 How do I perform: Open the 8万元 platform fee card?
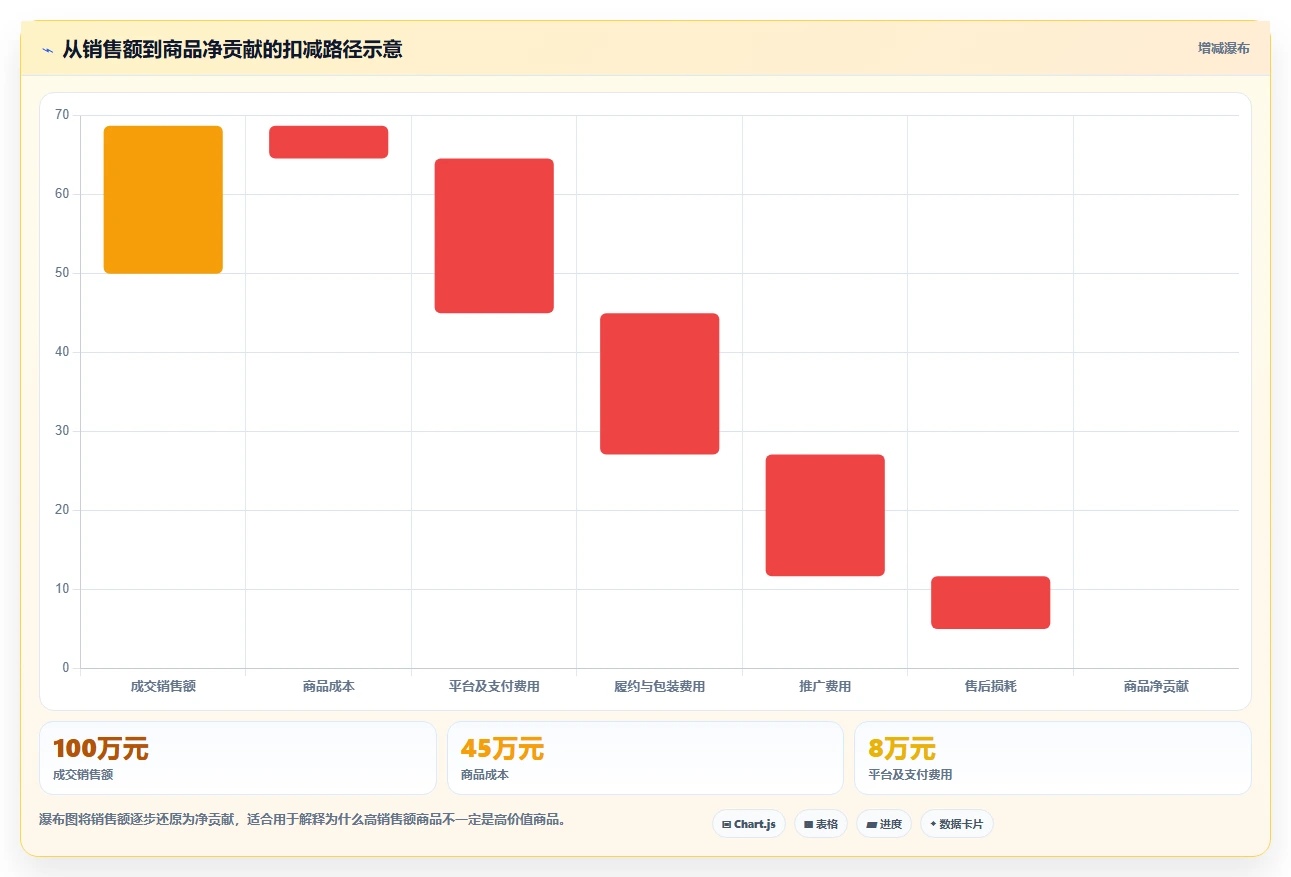pos(1053,758)
